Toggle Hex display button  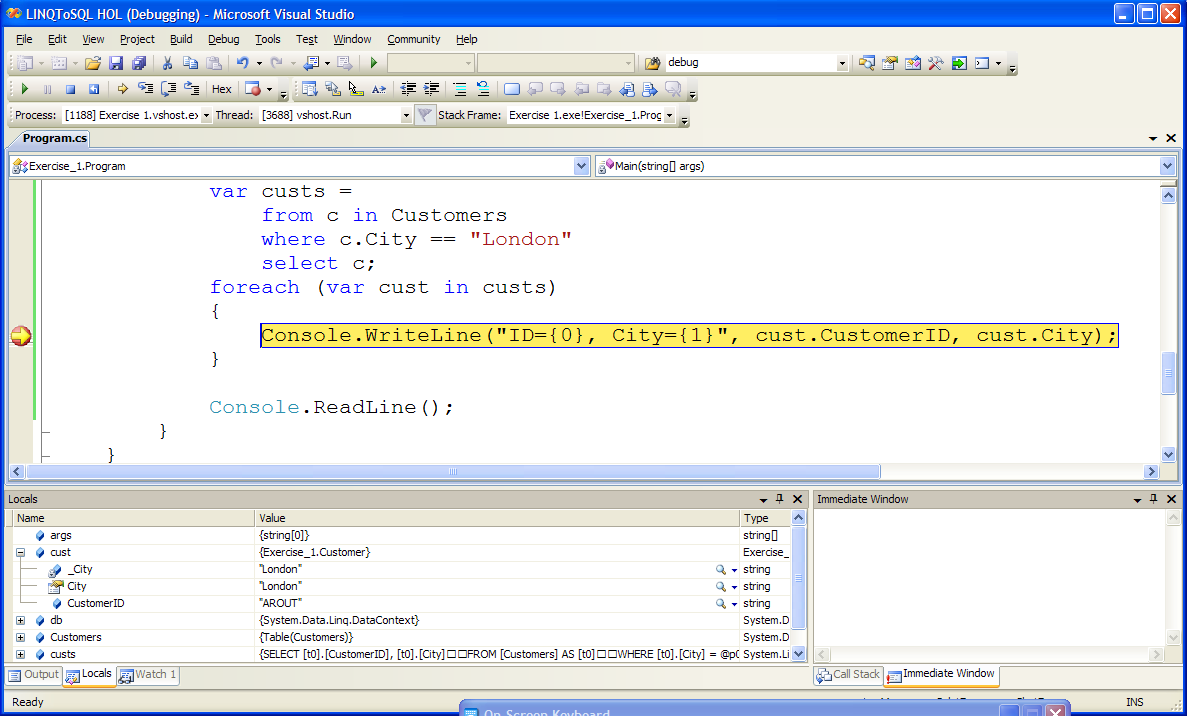pyautogui.click(x=222, y=89)
